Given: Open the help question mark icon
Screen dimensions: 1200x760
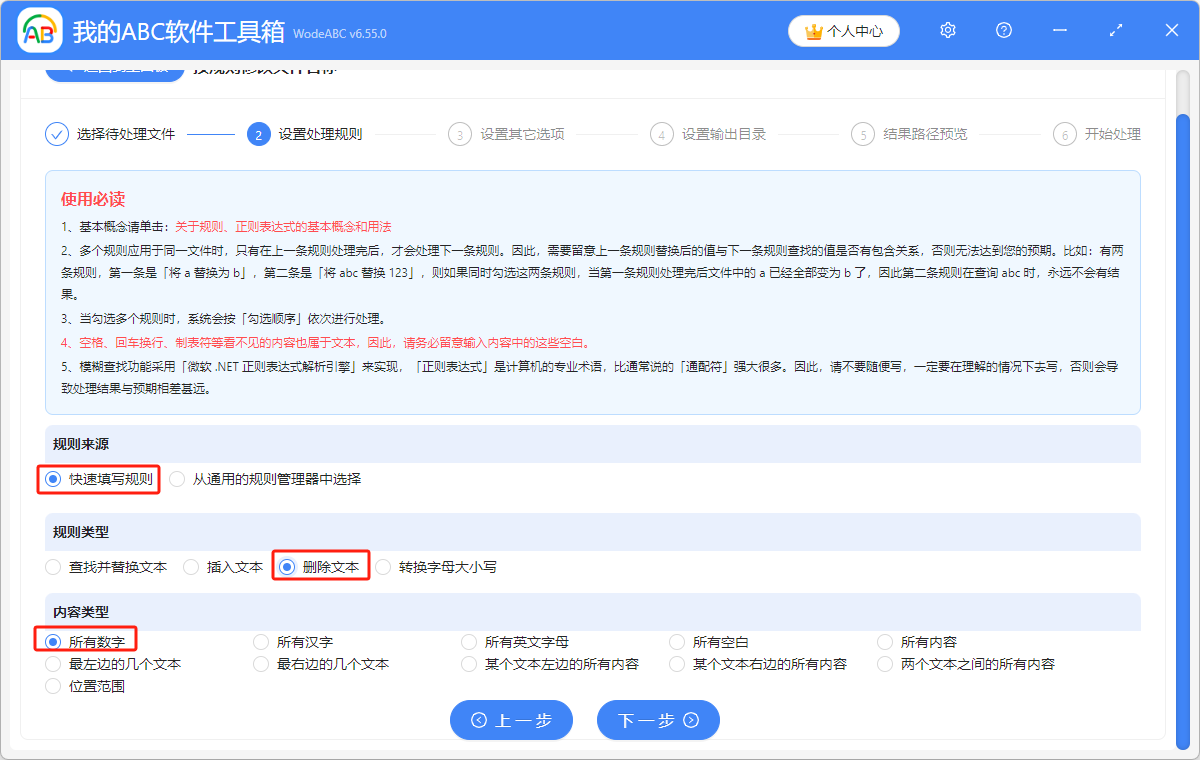Looking at the screenshot, I should (1003, 30).
